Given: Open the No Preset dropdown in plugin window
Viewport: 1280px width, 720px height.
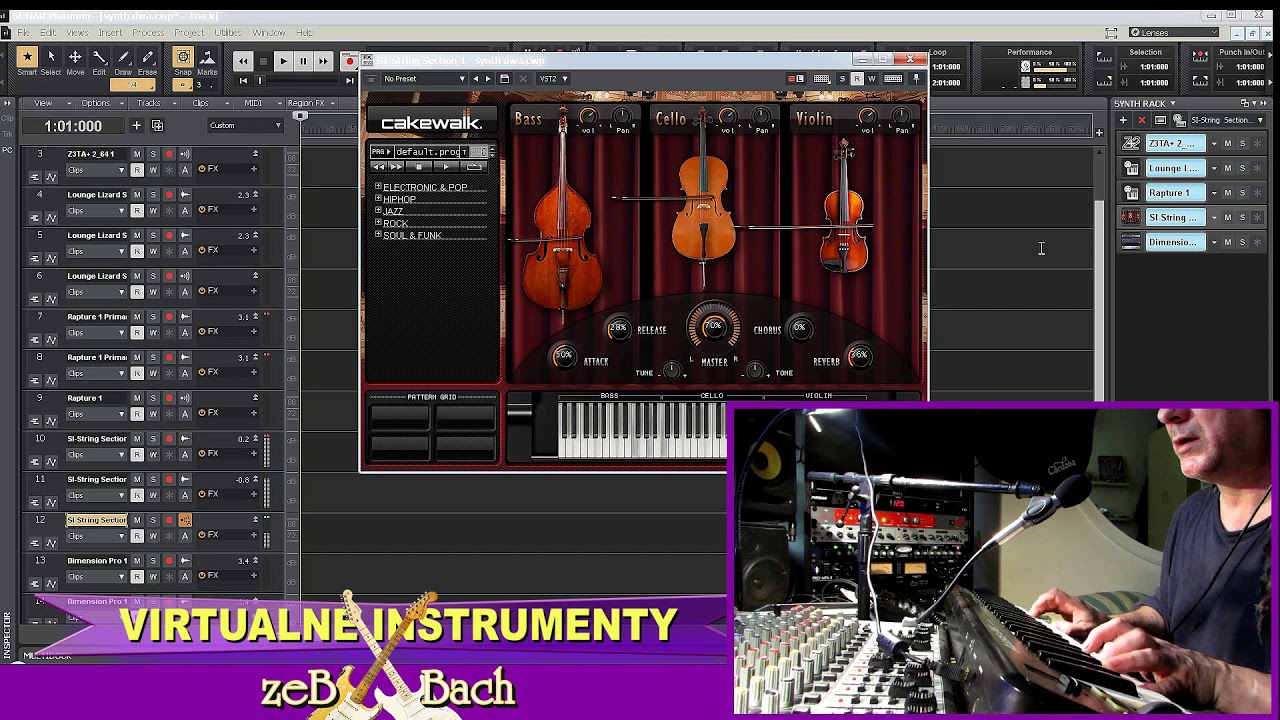Looking at the screenshot, I should pyautogui.click(x=423, y=79).
